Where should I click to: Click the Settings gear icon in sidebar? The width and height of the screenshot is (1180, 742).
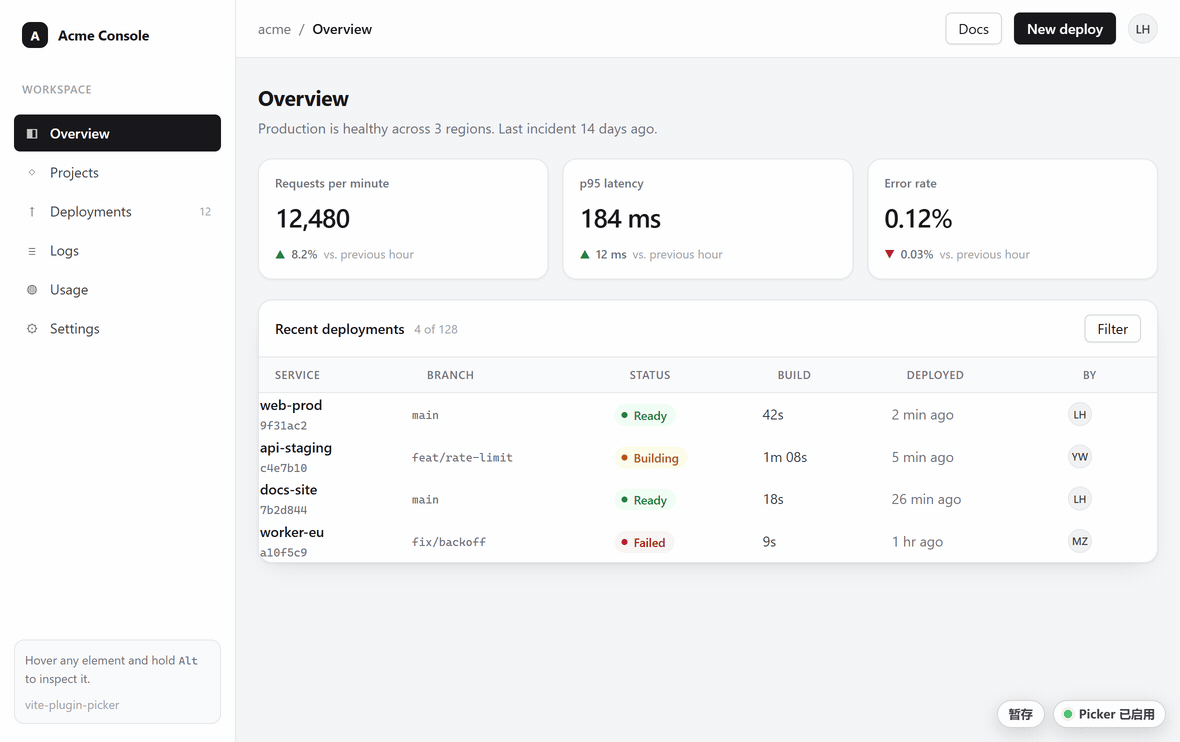[x=32, y=329]
